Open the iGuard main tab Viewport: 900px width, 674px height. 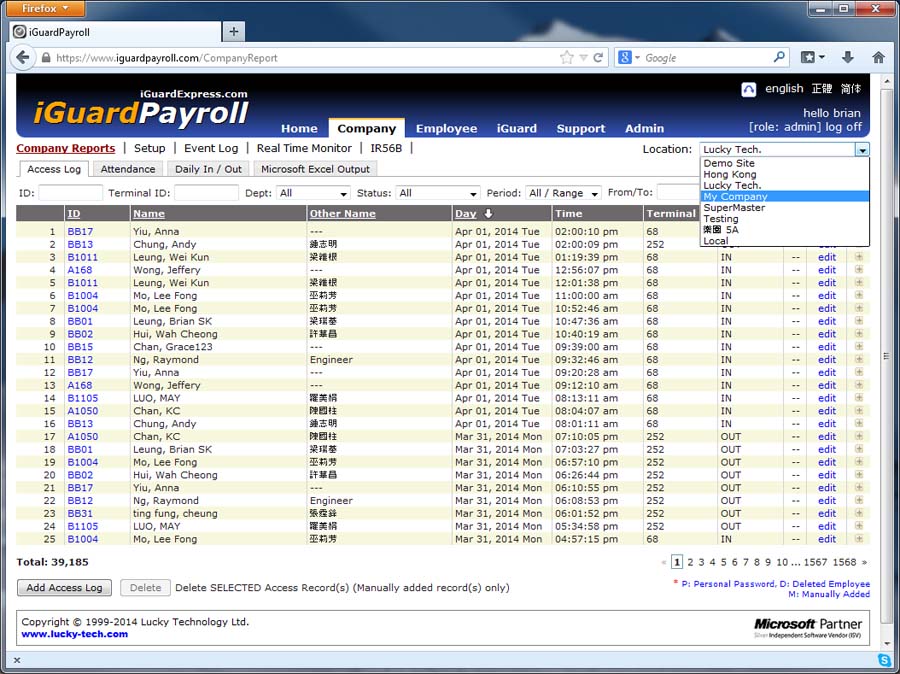point(517,129)
